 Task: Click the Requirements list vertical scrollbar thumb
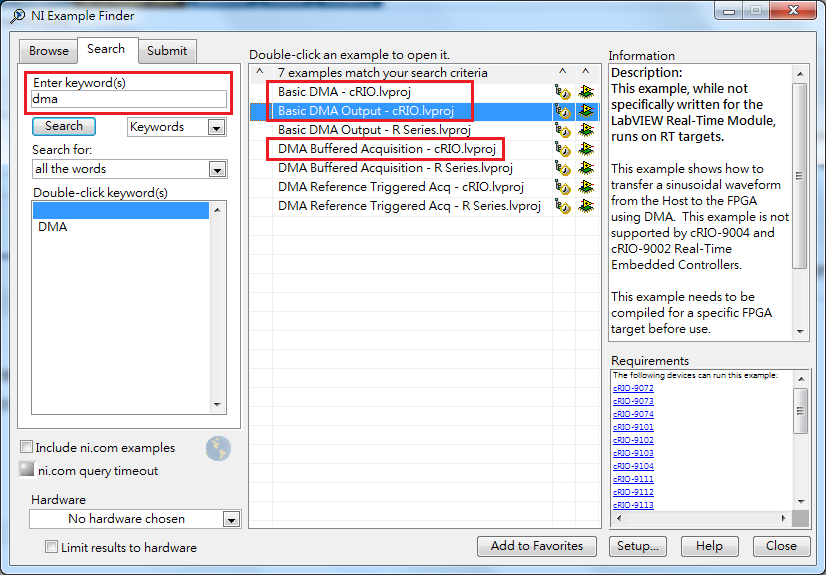point(801,411)
